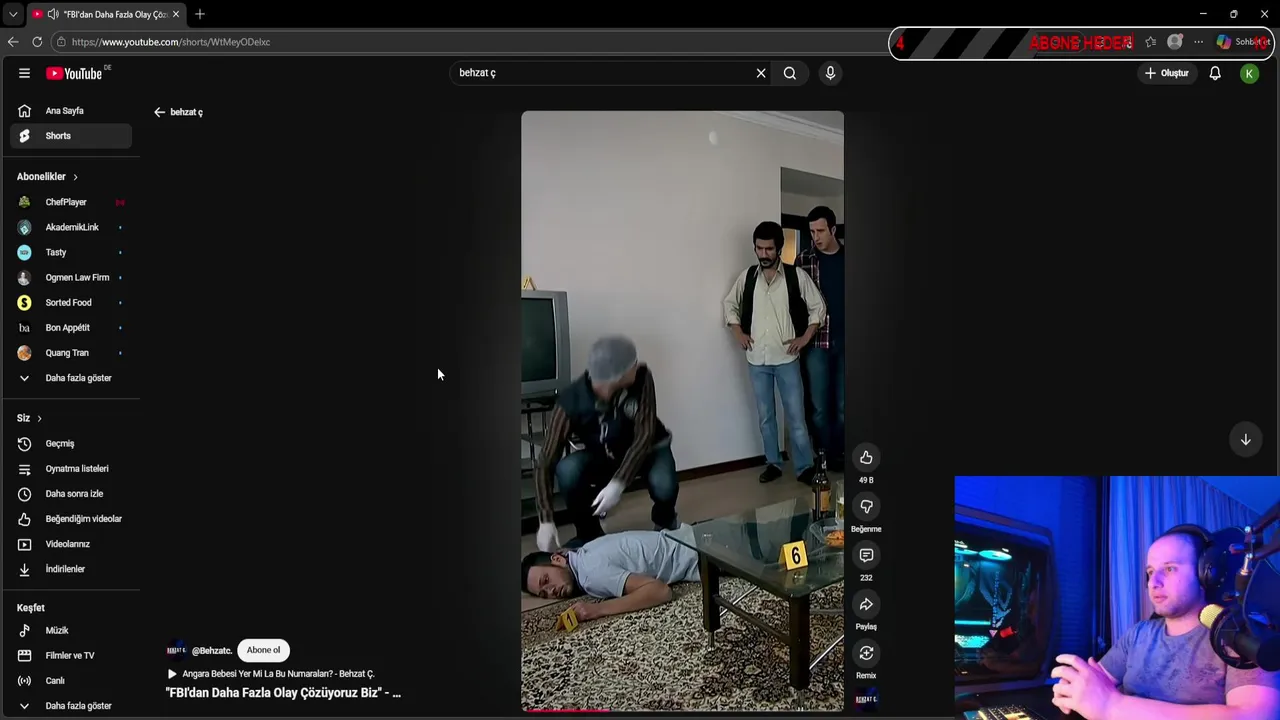The image size is (1280, 720).
Task: Expand the Siz section chevron
Action: point(39,418)
